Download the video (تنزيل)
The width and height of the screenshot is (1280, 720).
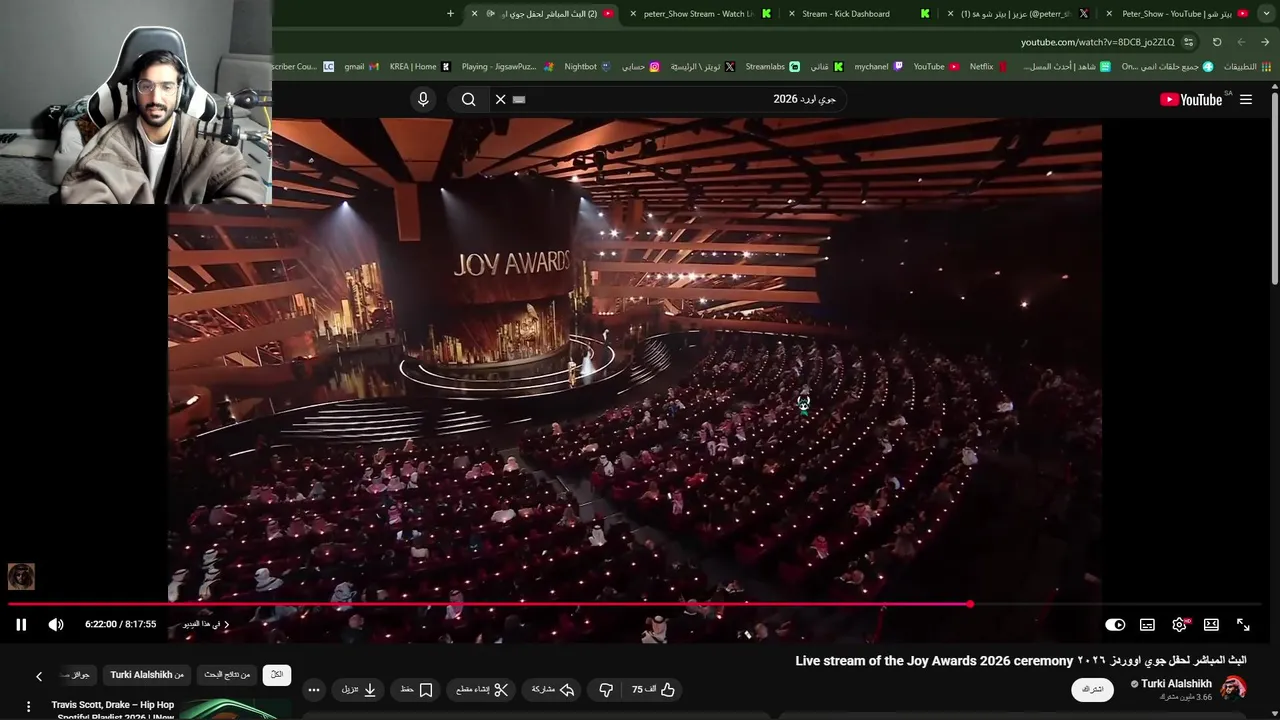tap(359, 689)
